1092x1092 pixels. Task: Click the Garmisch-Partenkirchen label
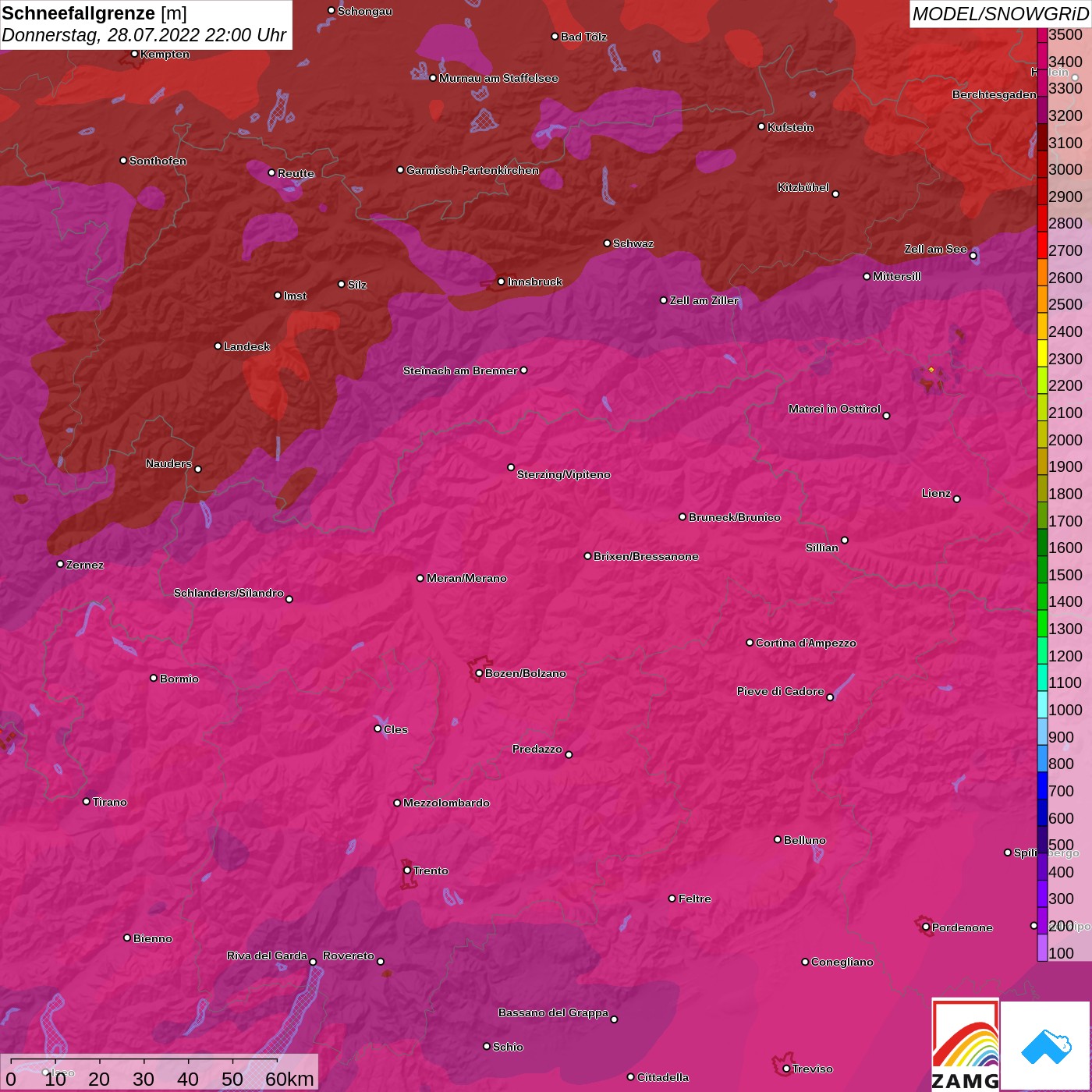(x=473, y=170)
